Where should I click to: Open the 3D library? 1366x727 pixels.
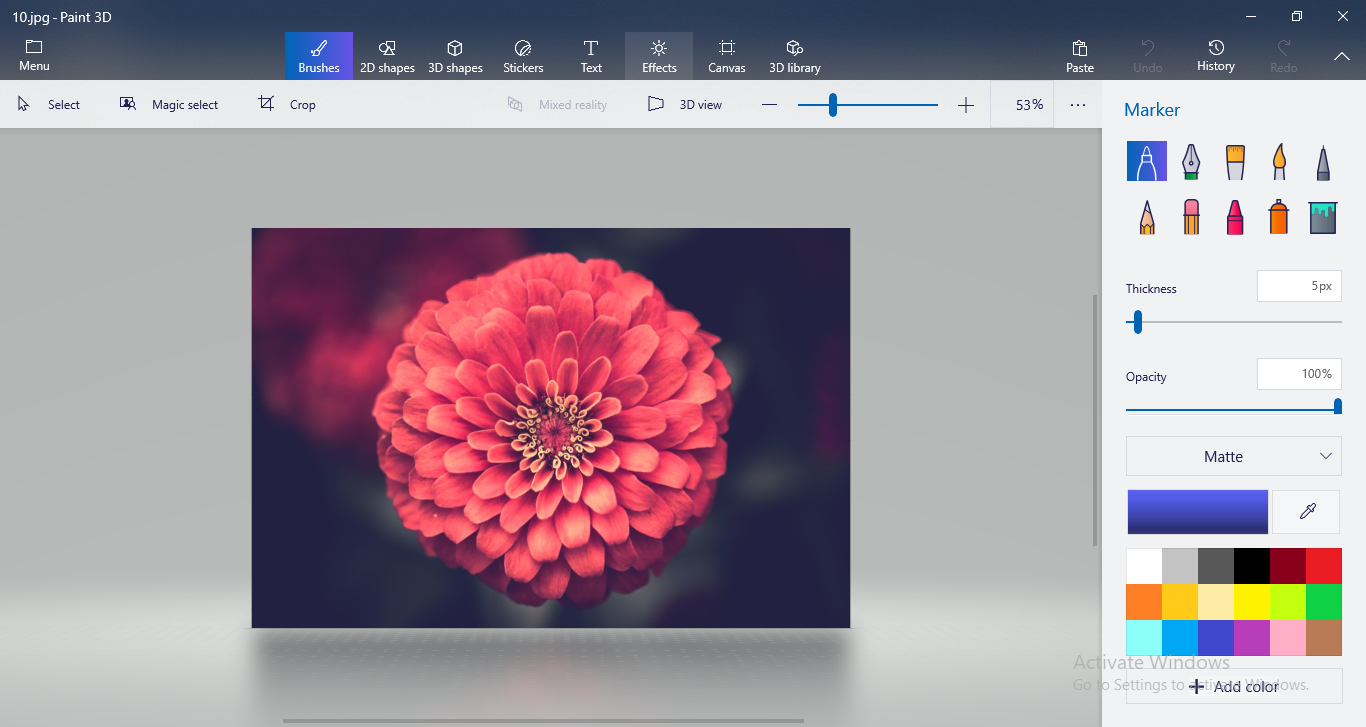794,55
